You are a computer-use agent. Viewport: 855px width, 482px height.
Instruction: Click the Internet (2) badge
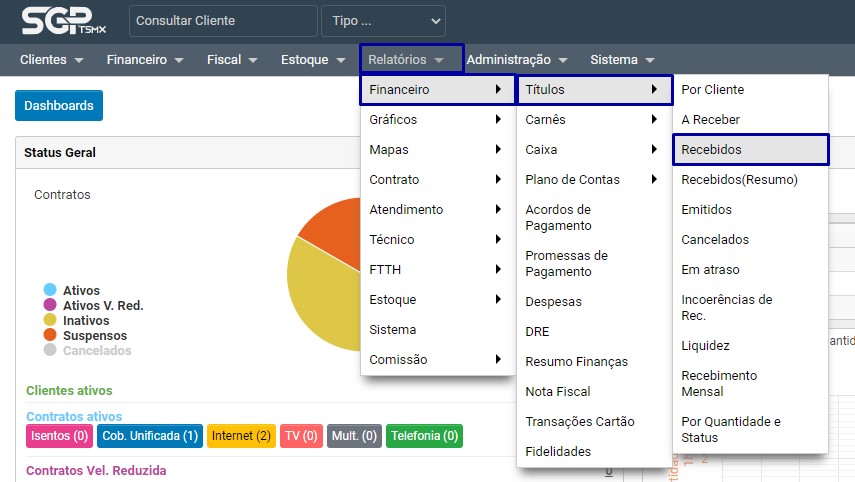pos(241,436)
